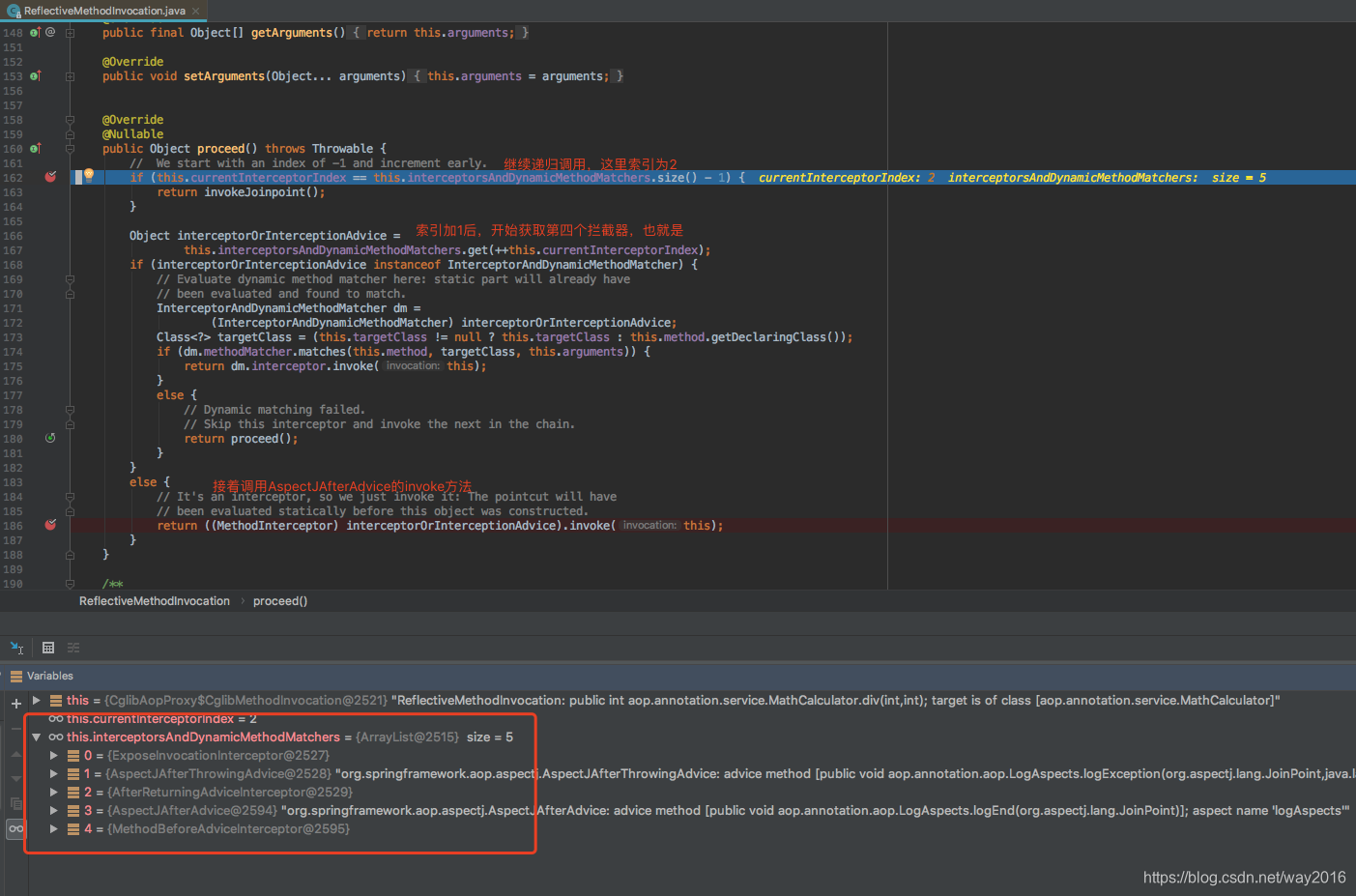Collapse the comment fold at line 169
The image size is (1356, 896).
[x=70, y=279]
